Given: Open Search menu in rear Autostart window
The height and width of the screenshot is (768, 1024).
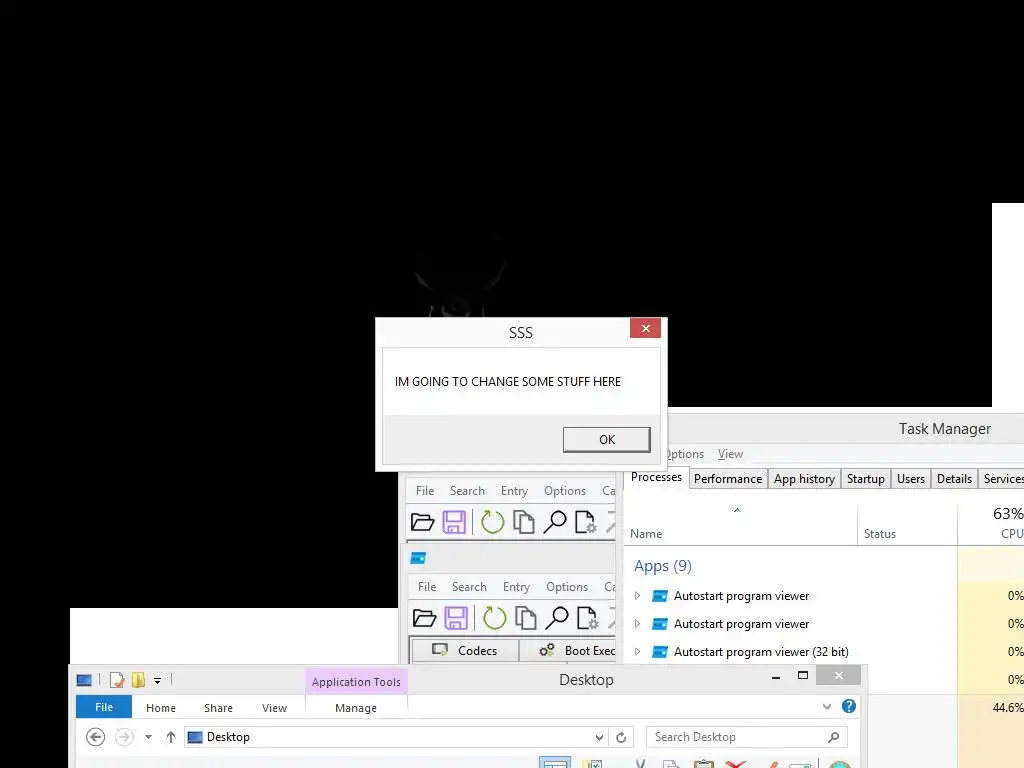Looking at the screenshot, I should 467,490.
